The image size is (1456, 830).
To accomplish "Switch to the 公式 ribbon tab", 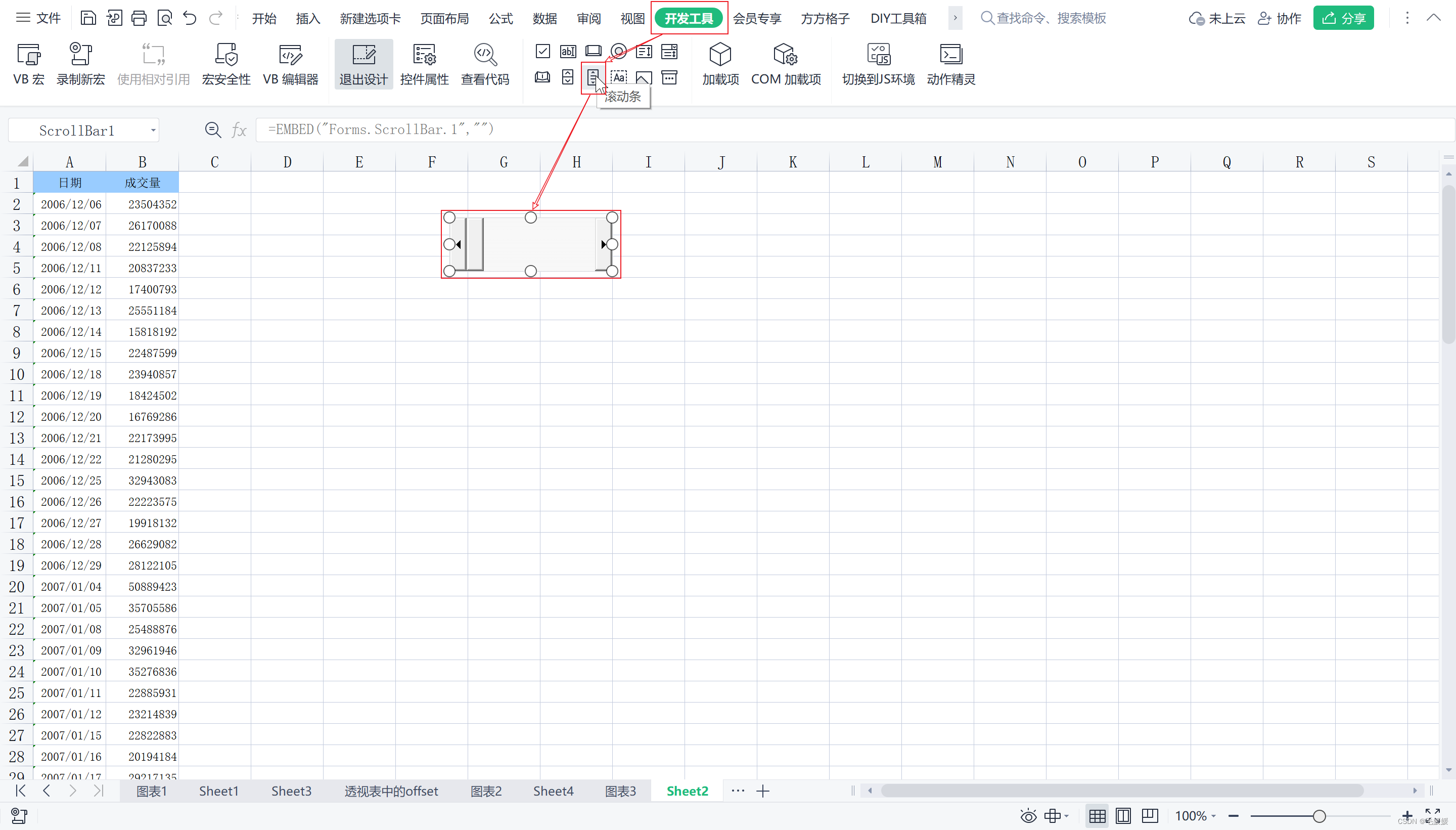I will (x=500, y=19).
